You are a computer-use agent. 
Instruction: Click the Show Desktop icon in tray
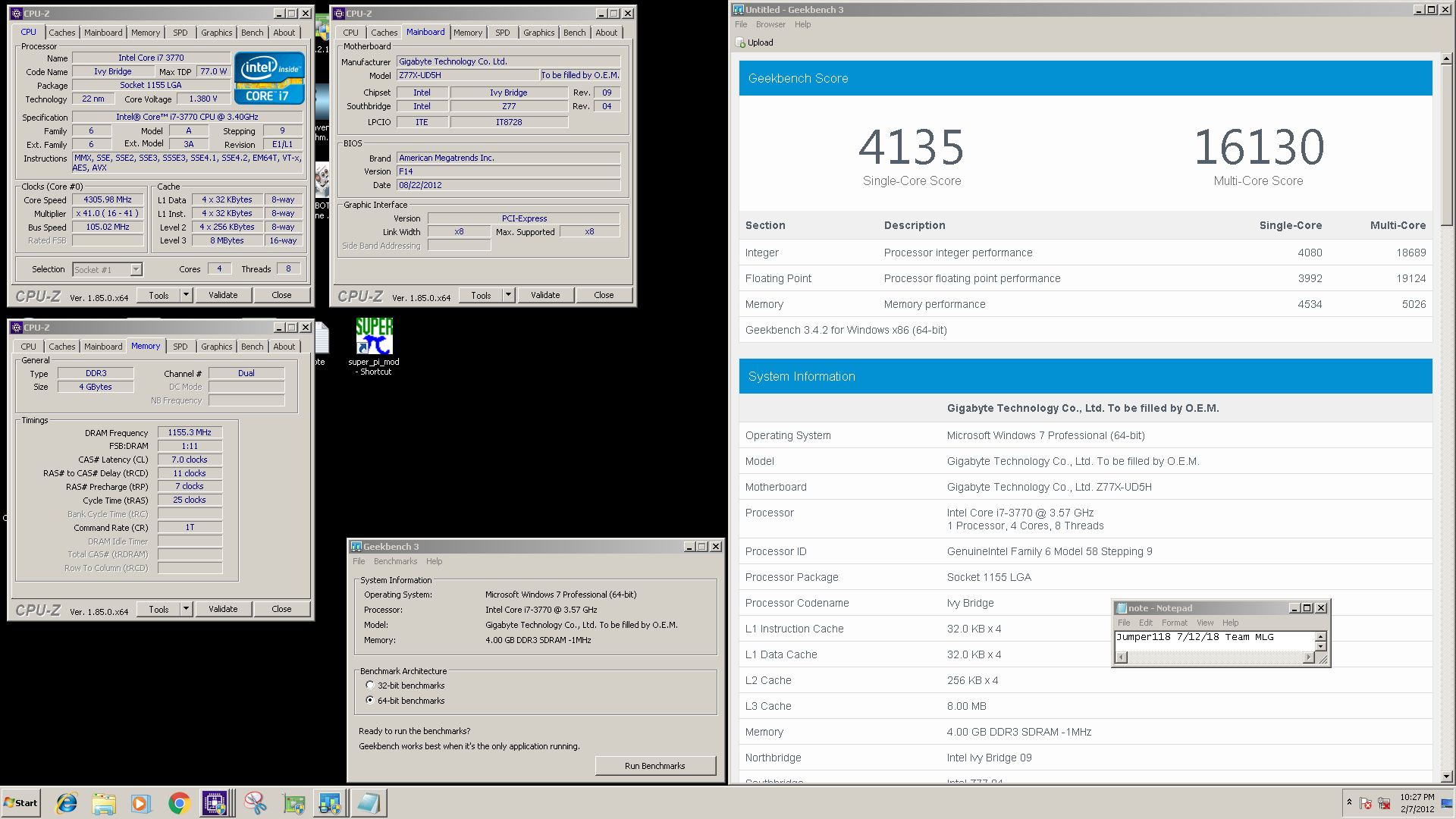1447,804
